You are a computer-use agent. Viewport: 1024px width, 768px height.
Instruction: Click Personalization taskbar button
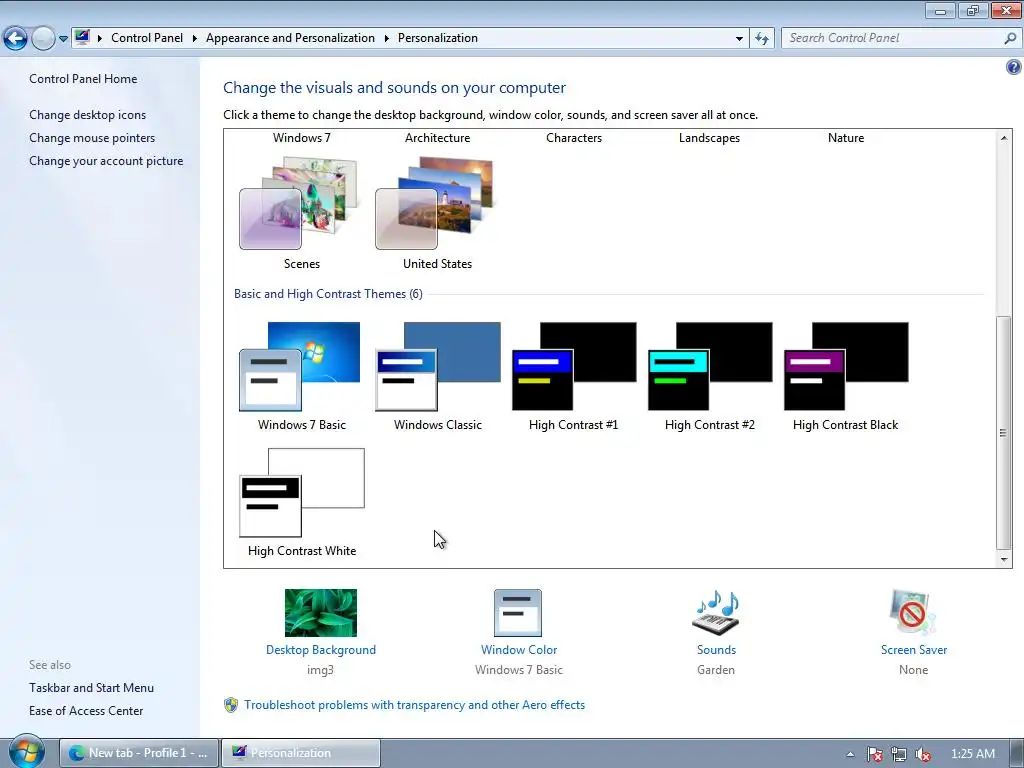pyautogui.click(x=300, y=753)
